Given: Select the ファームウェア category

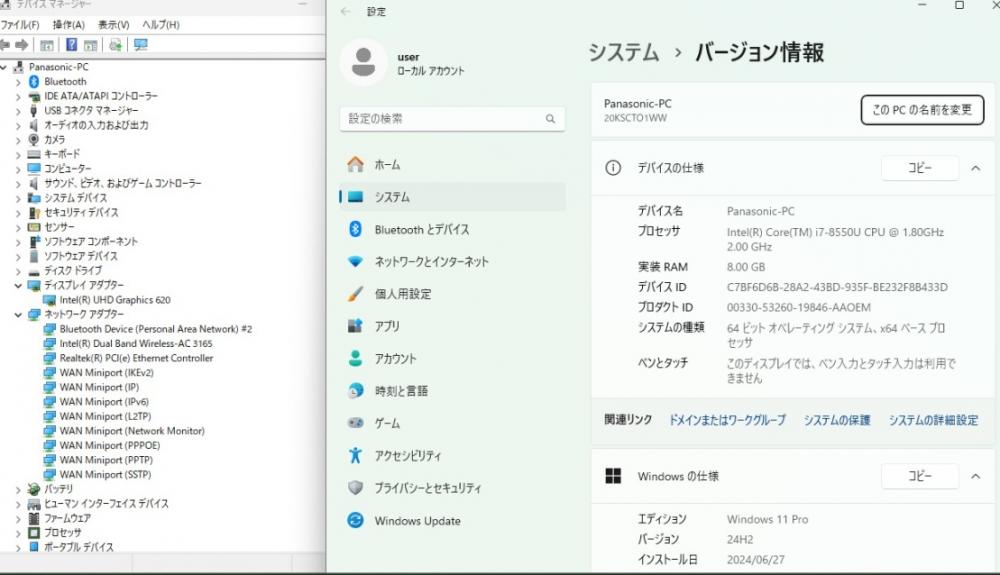Looking at the screenshot, I should coord(67,518).
